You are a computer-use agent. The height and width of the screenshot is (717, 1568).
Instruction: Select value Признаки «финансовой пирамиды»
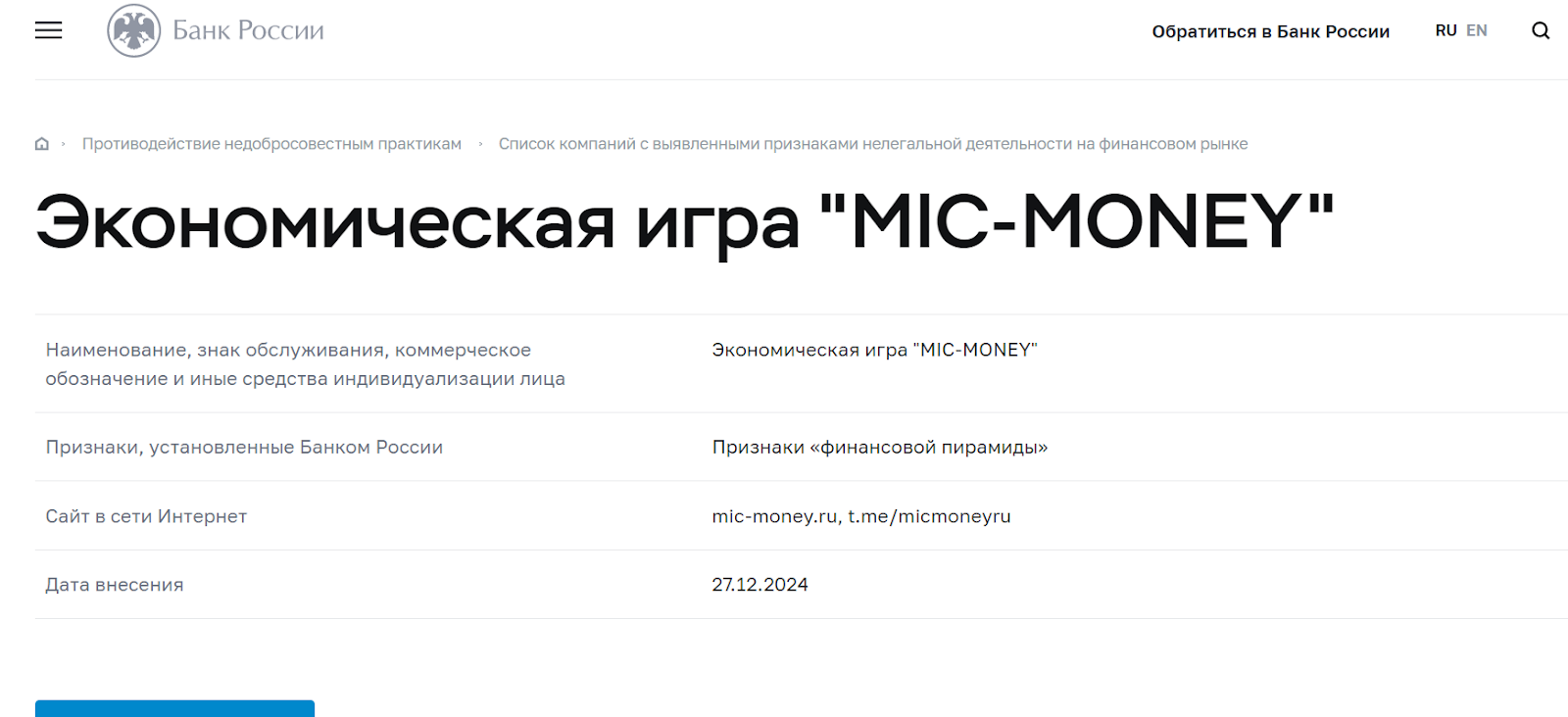tap(879, 448)
